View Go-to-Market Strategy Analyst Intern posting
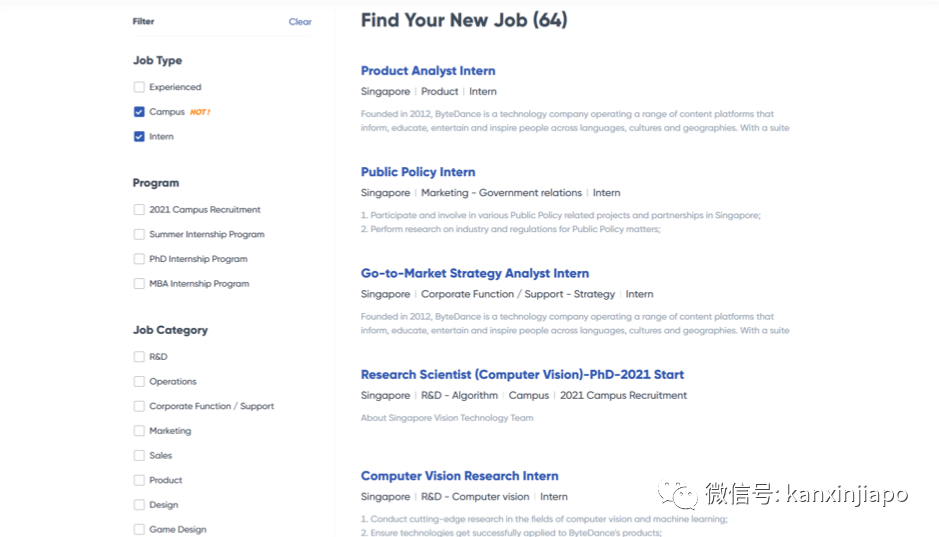This screenshot has height=537, width=939. point(475,273)
